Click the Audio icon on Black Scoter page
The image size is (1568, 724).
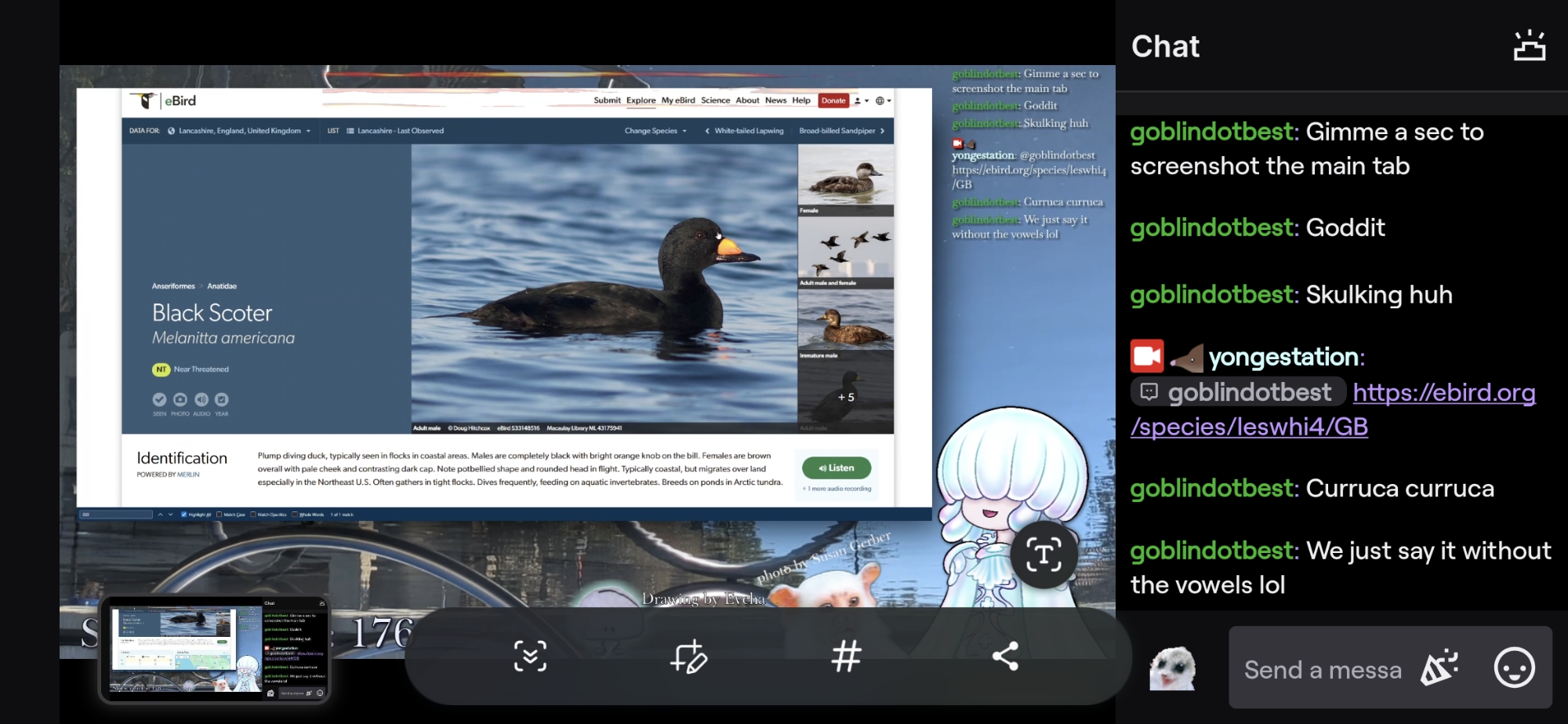201,399
